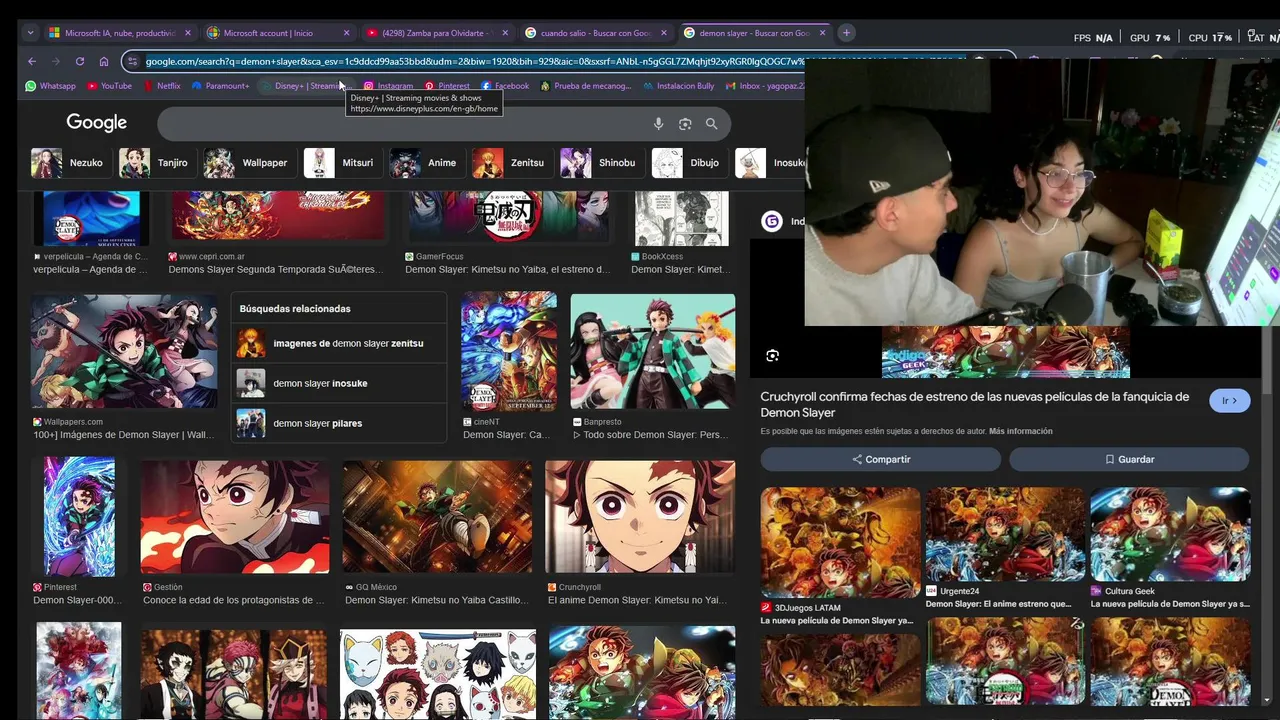Click the browser back arrow
This screenshot has height=720, width=1280.
(31, 61)
